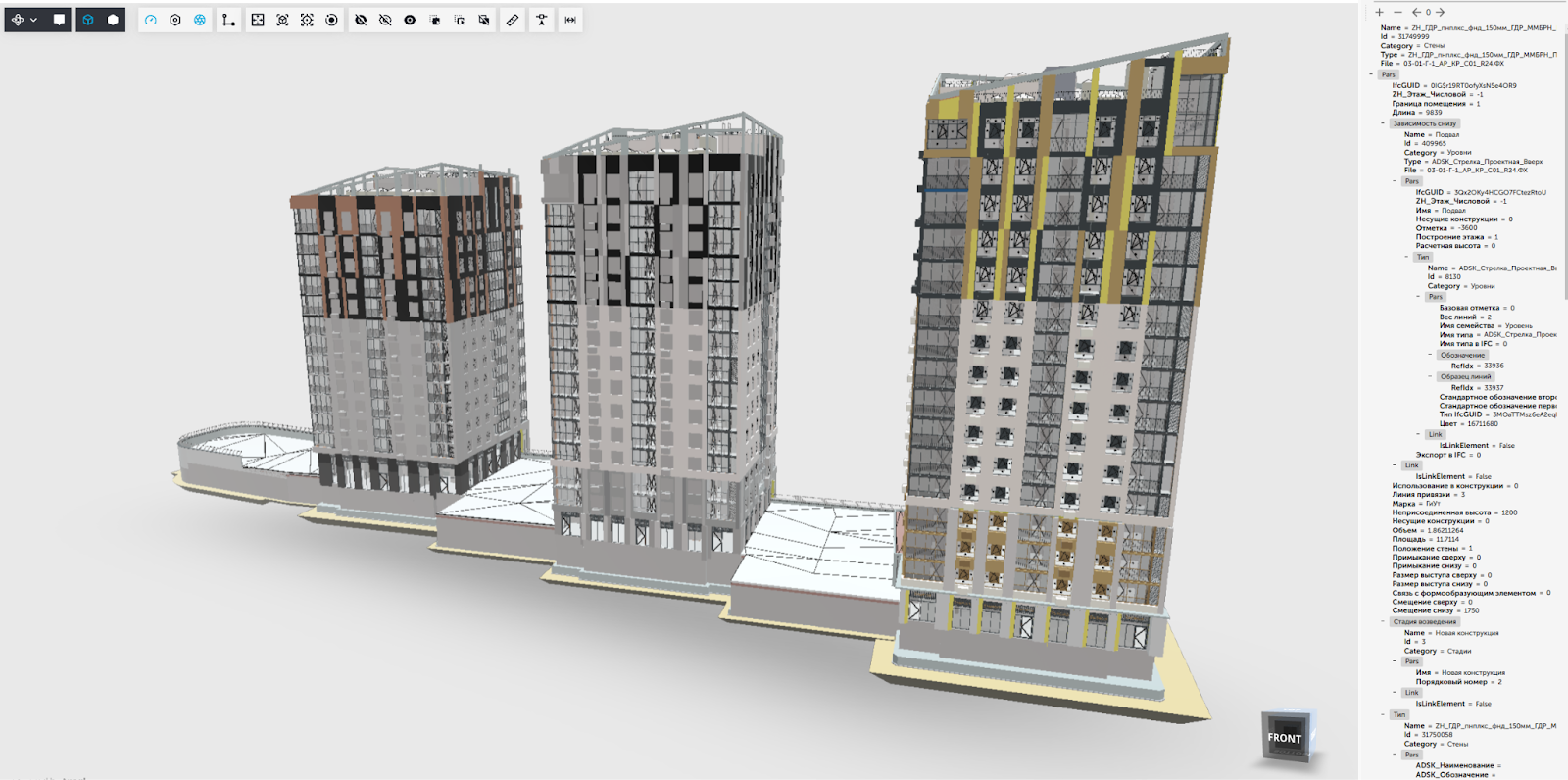Click the fit-to-view frame icon
The image size is (1568, 780).
tap(258, 20)
